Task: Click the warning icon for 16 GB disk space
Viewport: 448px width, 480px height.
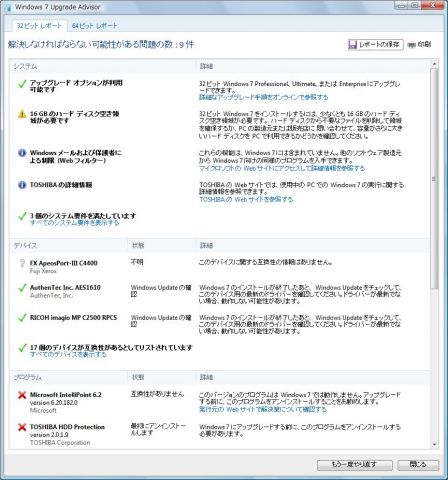Action: click(22, 114)
